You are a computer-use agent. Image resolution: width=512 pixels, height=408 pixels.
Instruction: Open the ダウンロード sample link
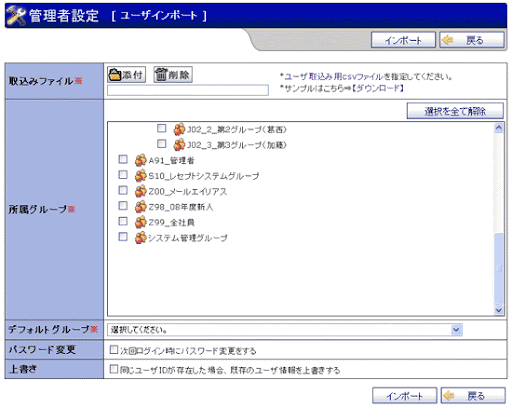(x=378, y=88)
